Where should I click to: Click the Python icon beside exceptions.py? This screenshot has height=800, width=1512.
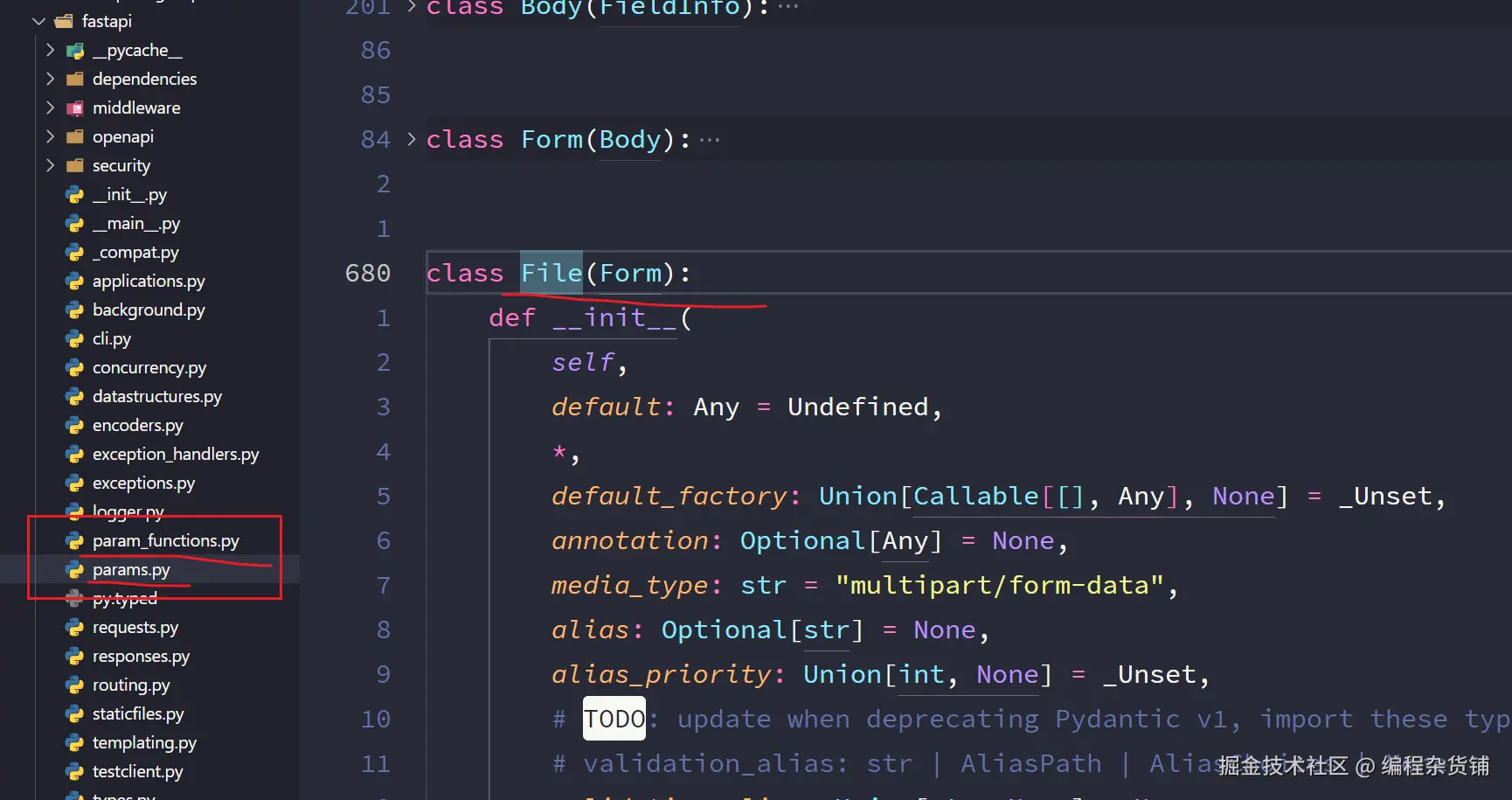(x=75, y=483)
